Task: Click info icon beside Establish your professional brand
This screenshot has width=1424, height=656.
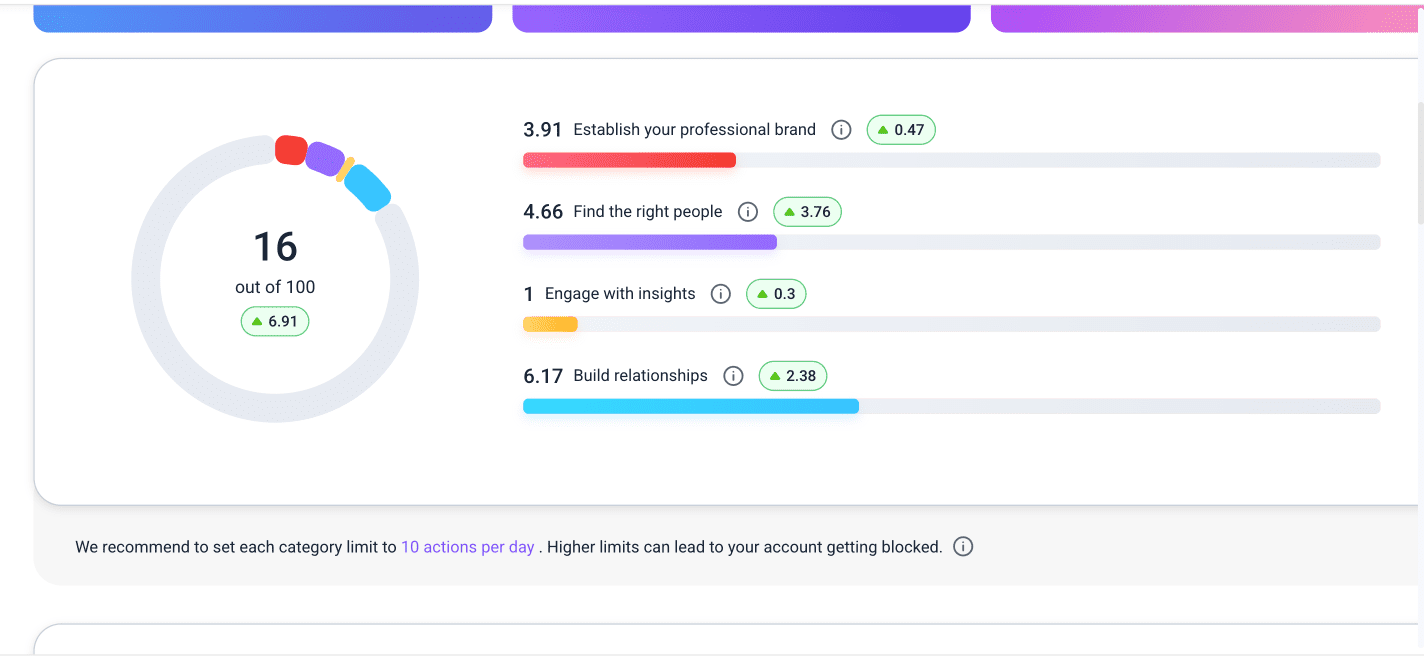Action: pos(841,130)
